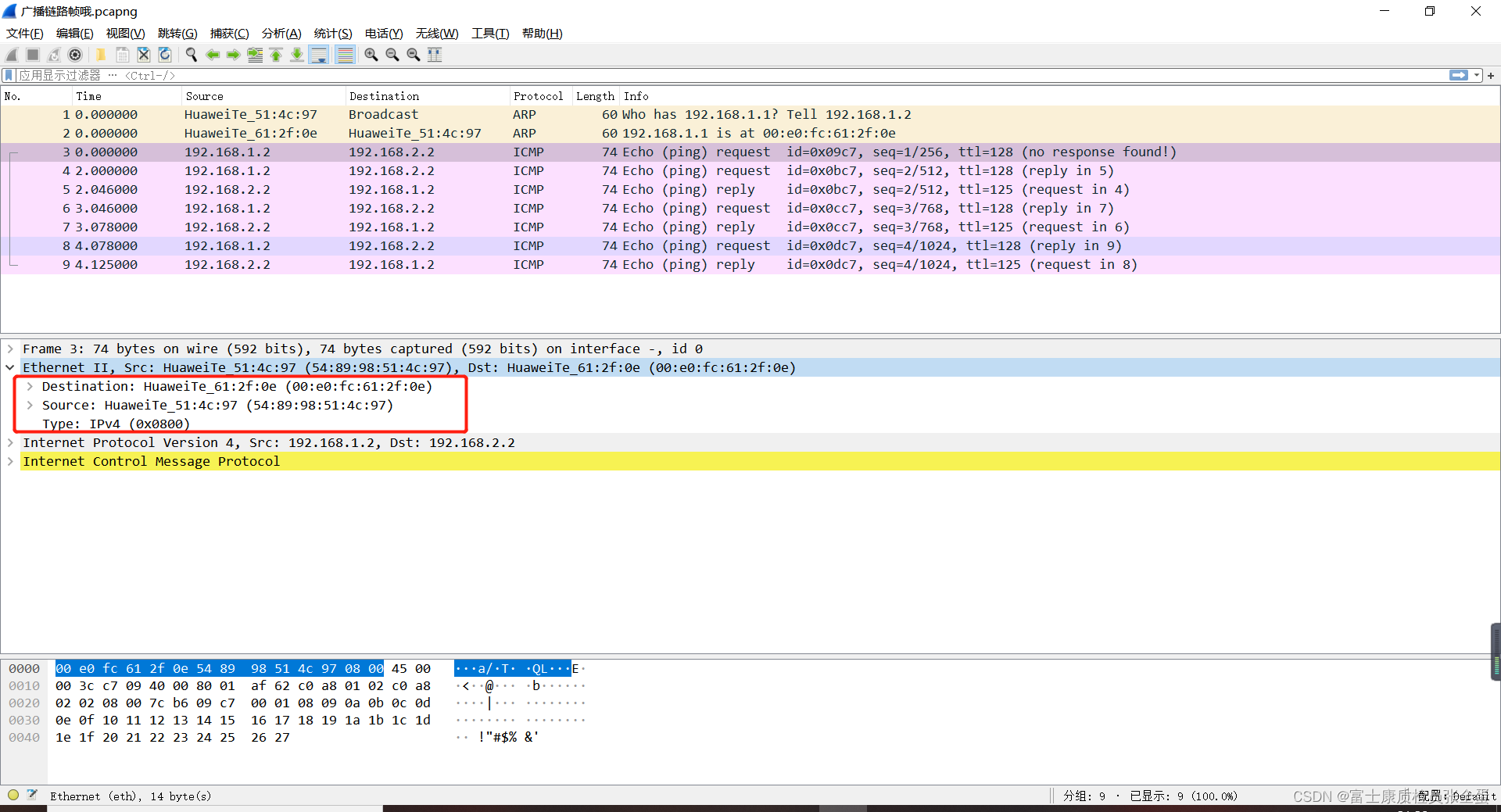Collapse the Ethernet II tree node
This screenshot has height=812, width=1501.
11,367
